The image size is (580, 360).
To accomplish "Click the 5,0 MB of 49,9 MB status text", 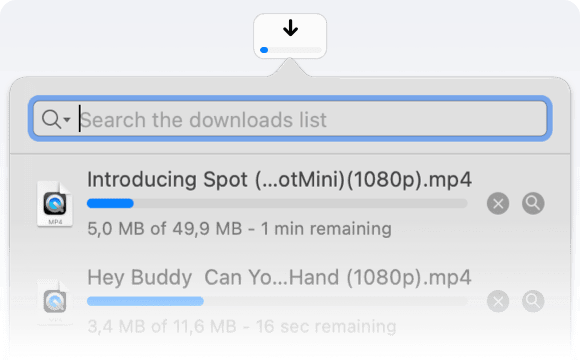I will (165, 229).
